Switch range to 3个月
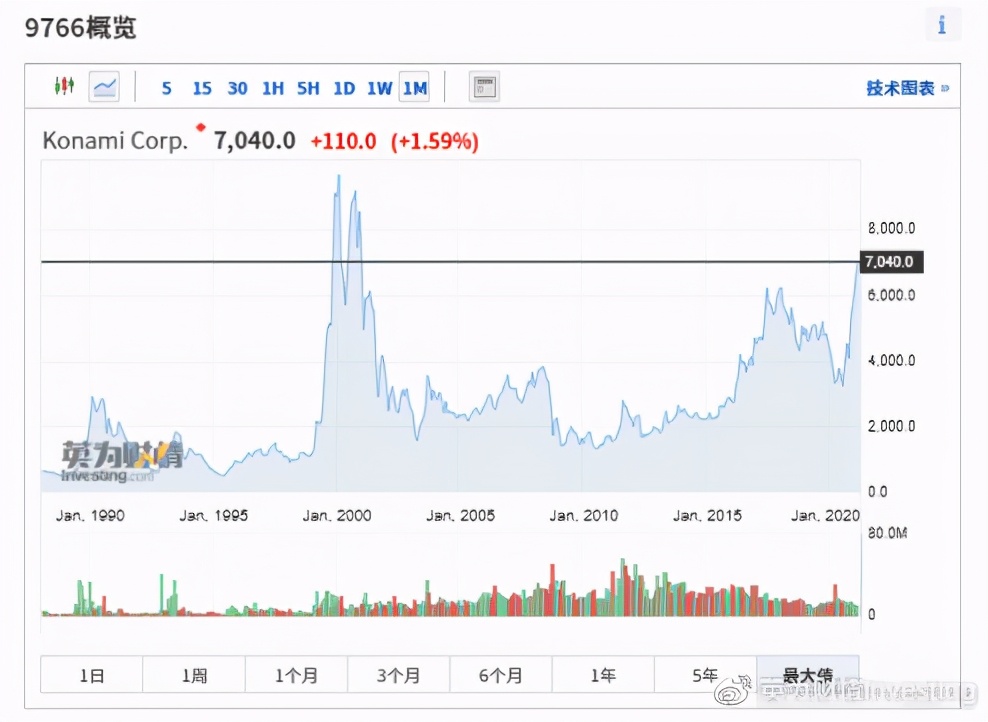Screen dimensions: 988x722 (x=398, y=675)
